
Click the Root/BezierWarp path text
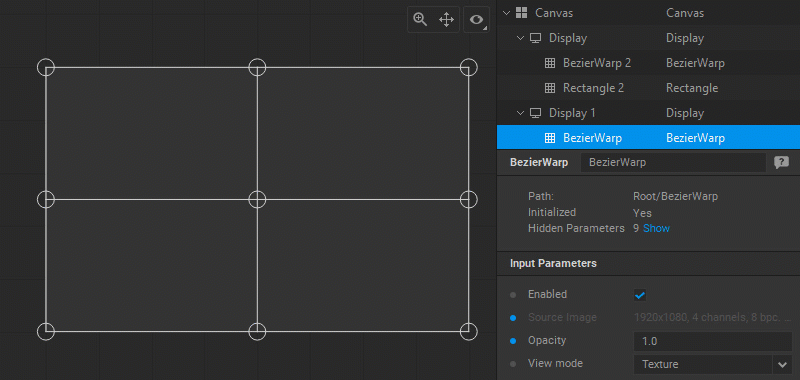tap(676, 196)
